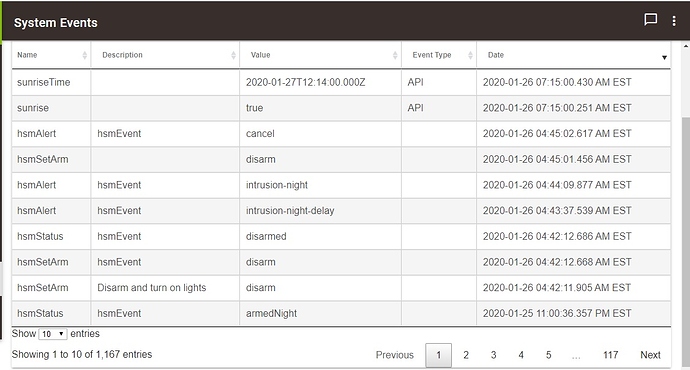
Task: Jump to page 3 of events
Action: coord(493,355)
